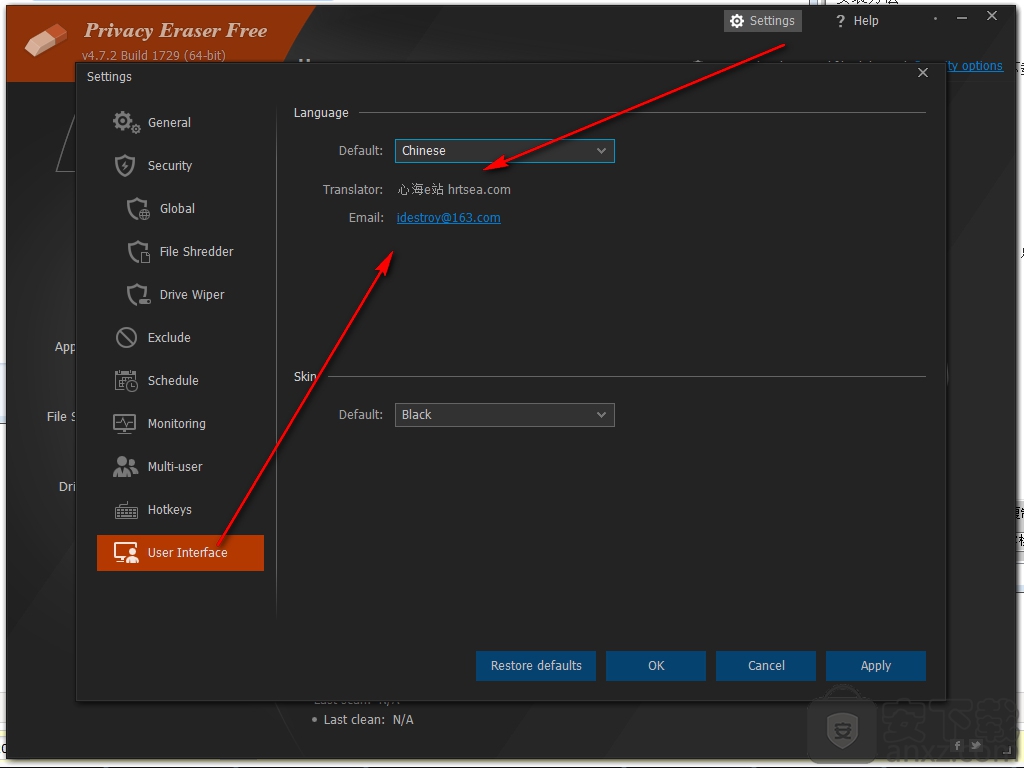
Task: Select Drive Wiper settings
Action: tap(180, 295)
